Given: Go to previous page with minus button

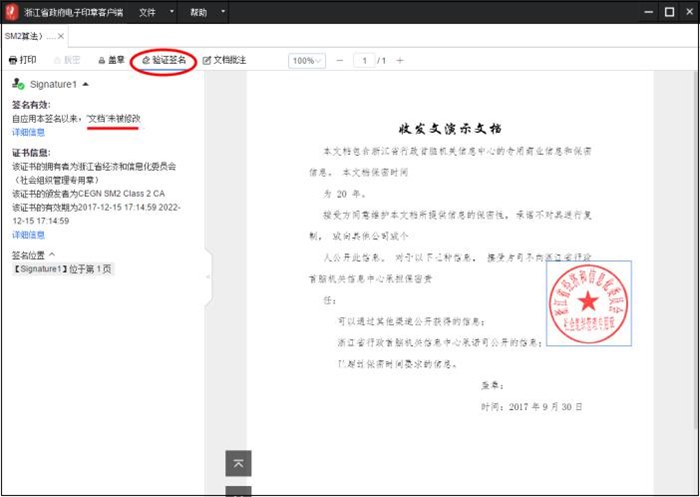Looking at the screenshot, I should (340, 61).
